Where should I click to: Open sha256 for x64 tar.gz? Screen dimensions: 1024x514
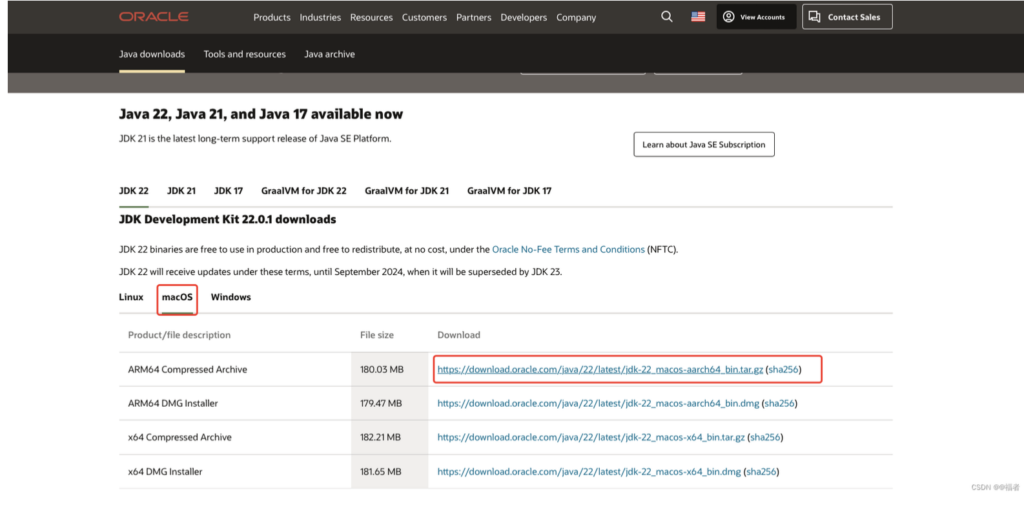(x=765, y=438)
